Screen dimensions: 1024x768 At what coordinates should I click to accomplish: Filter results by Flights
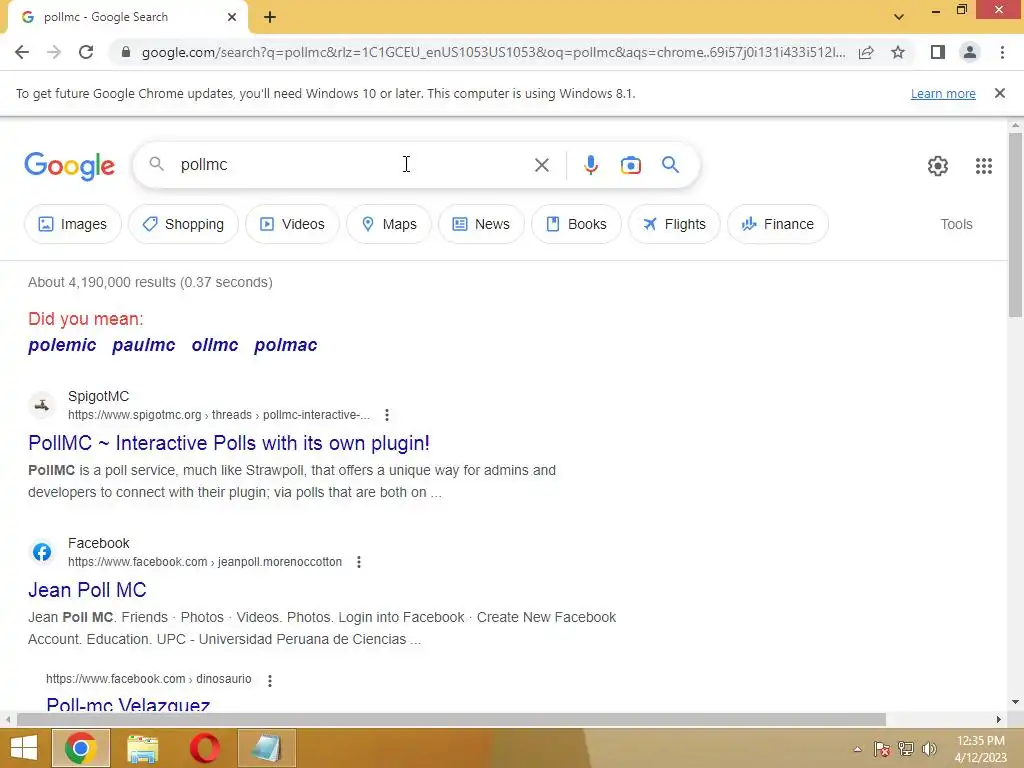(674, 224)
